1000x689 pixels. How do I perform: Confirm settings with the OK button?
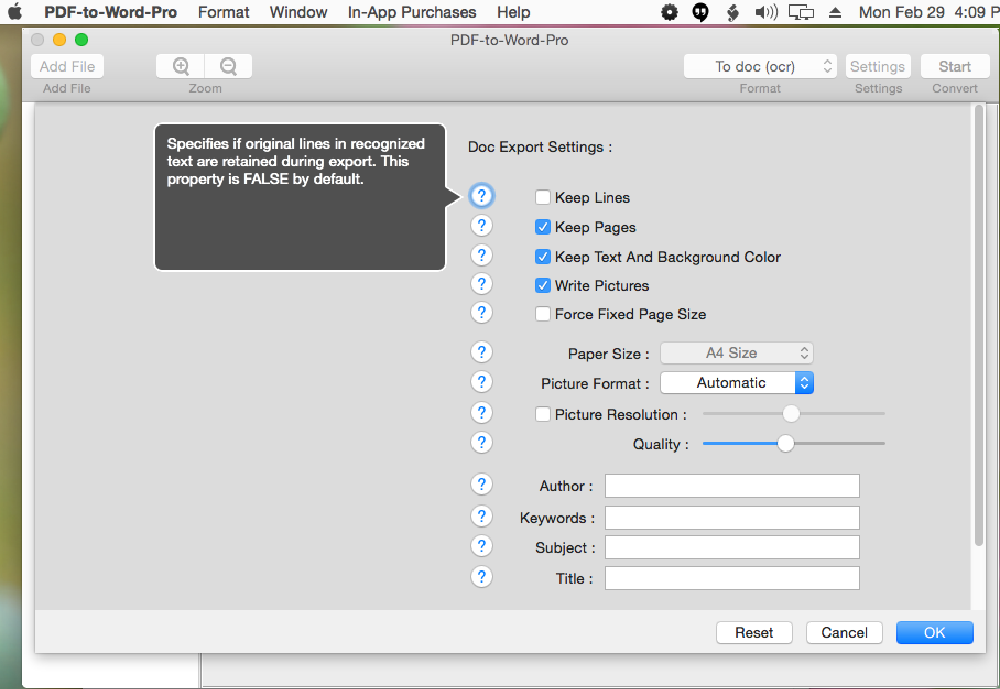point(934,632)
